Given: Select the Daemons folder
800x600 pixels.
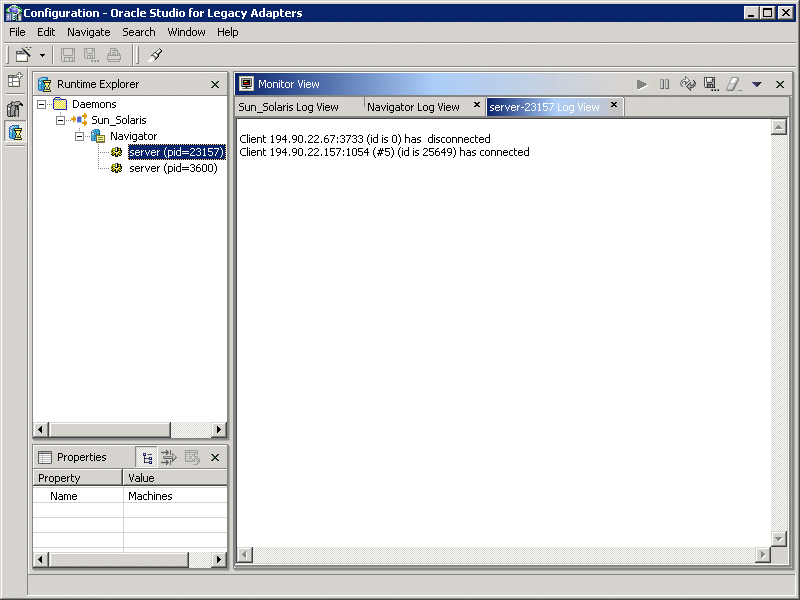Looking at the screenshot, I should (94, 104).
